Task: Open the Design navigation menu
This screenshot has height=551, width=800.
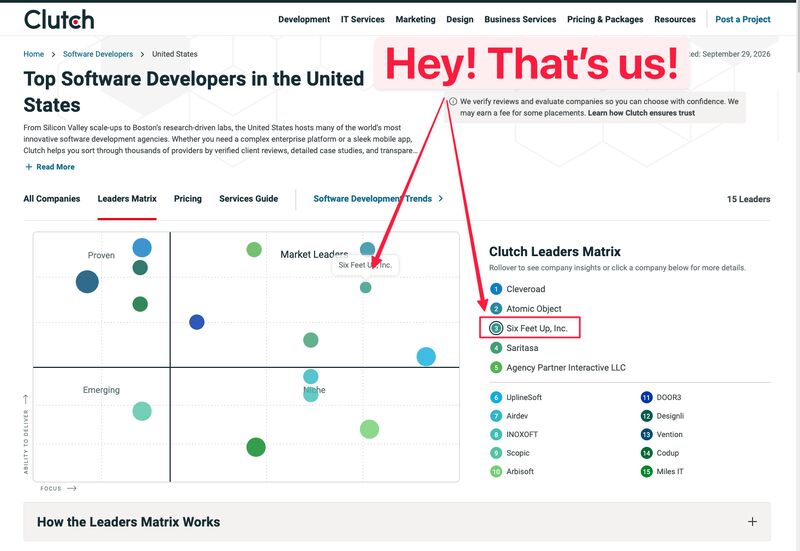Action: click(460, 19)
